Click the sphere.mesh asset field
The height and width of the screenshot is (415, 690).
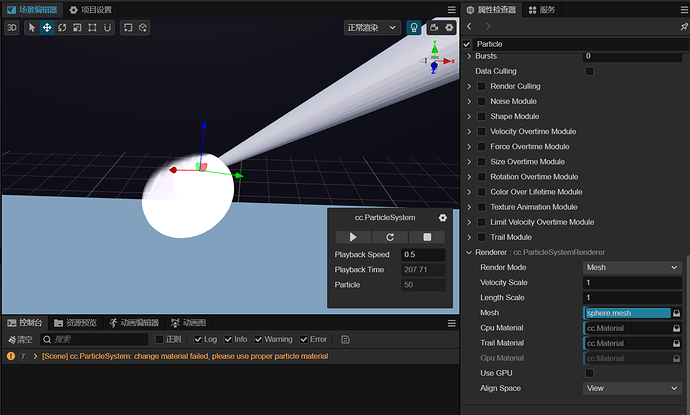(x=628, y=313)
